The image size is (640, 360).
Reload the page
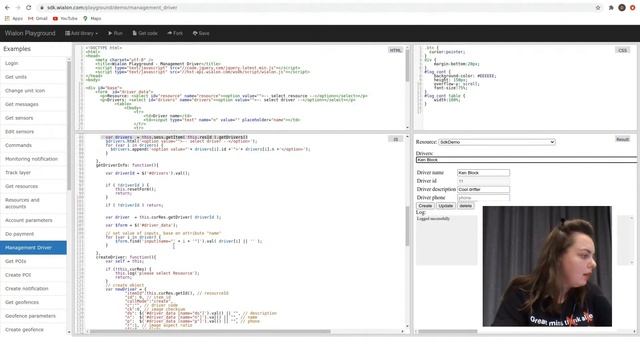29,8
